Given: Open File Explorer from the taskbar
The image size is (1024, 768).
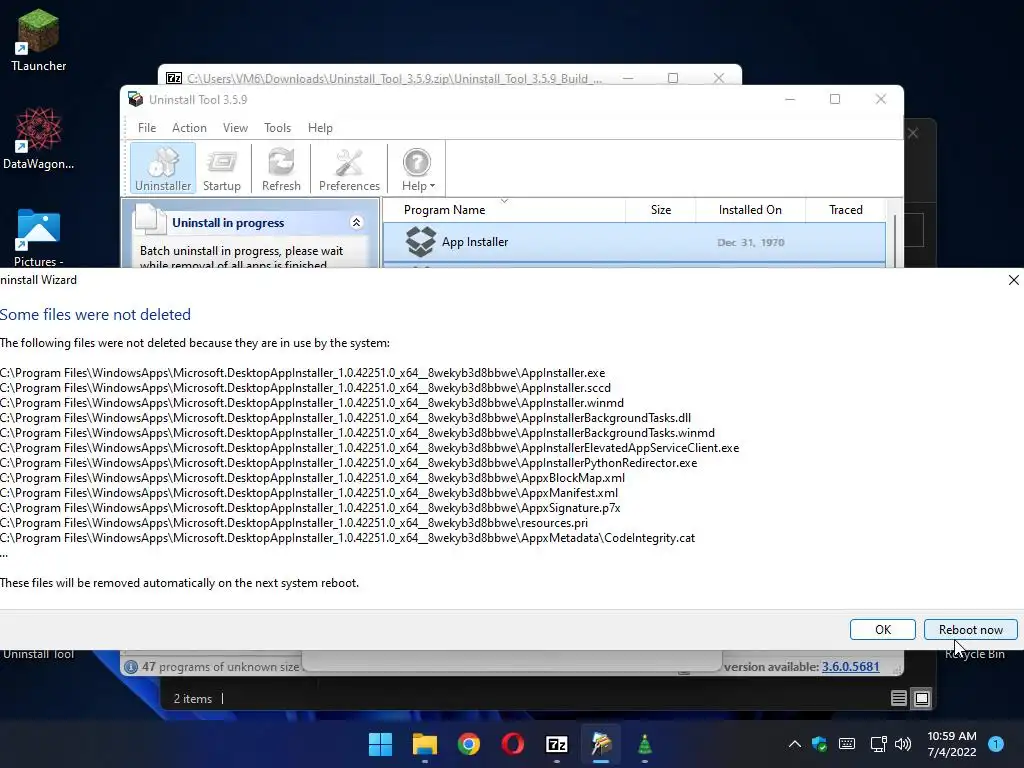Looking at the screenshot, I should (424, 744).
